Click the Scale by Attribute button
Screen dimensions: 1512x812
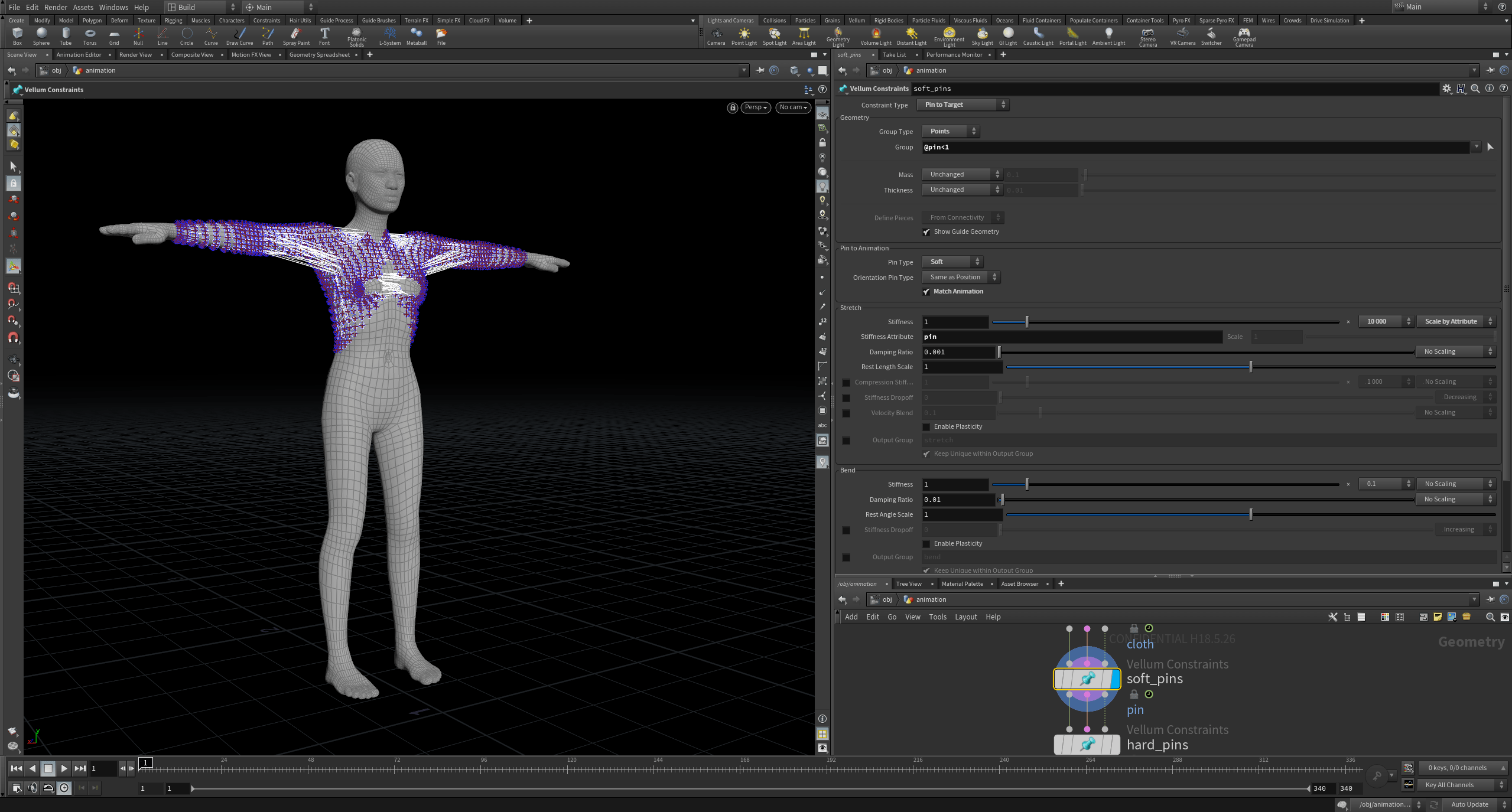click(1451, 321)
